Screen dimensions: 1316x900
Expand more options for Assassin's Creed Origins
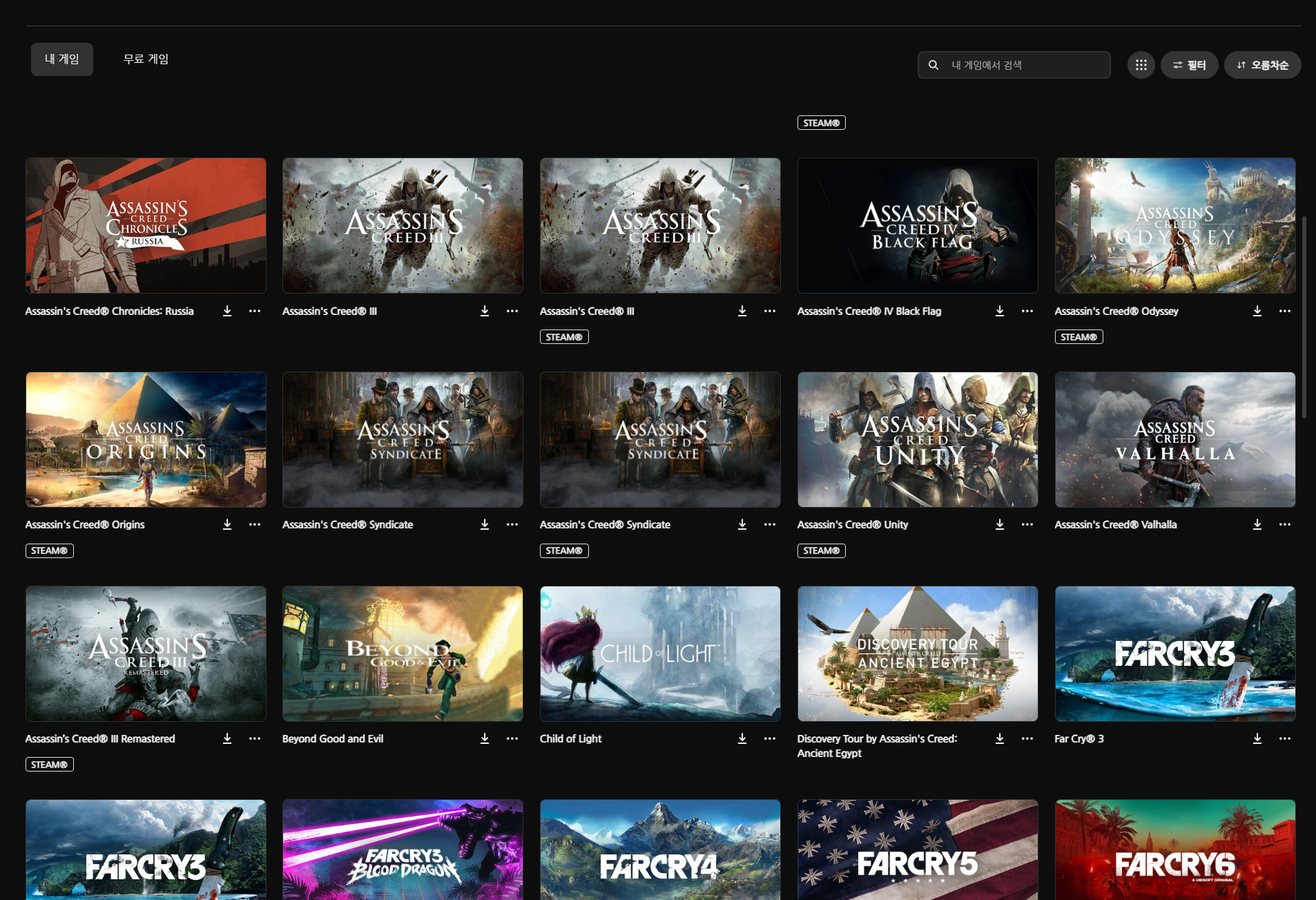[x=255, y=525]
